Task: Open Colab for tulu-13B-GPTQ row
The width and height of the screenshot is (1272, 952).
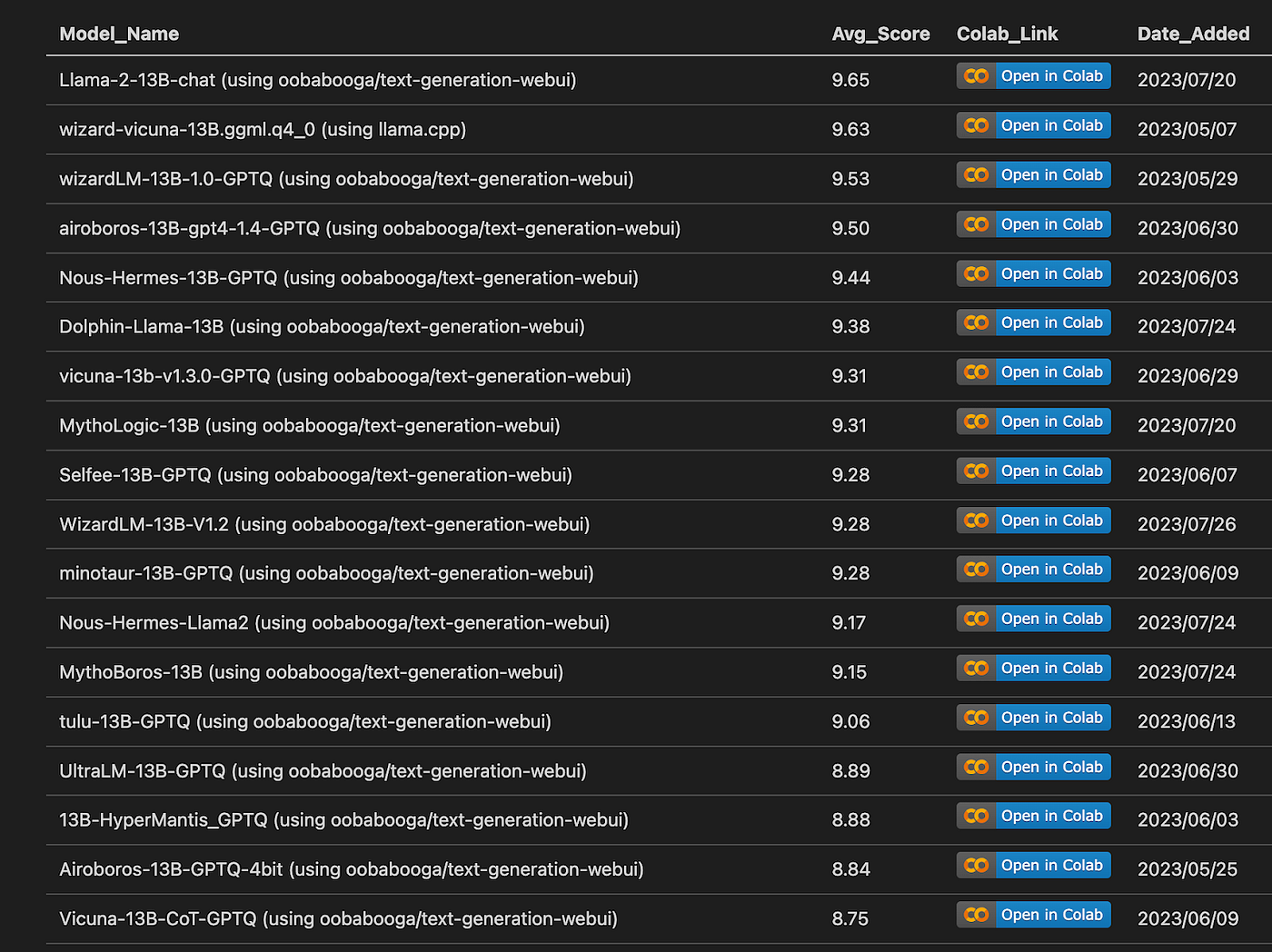Action: (x=1034, y=718)
